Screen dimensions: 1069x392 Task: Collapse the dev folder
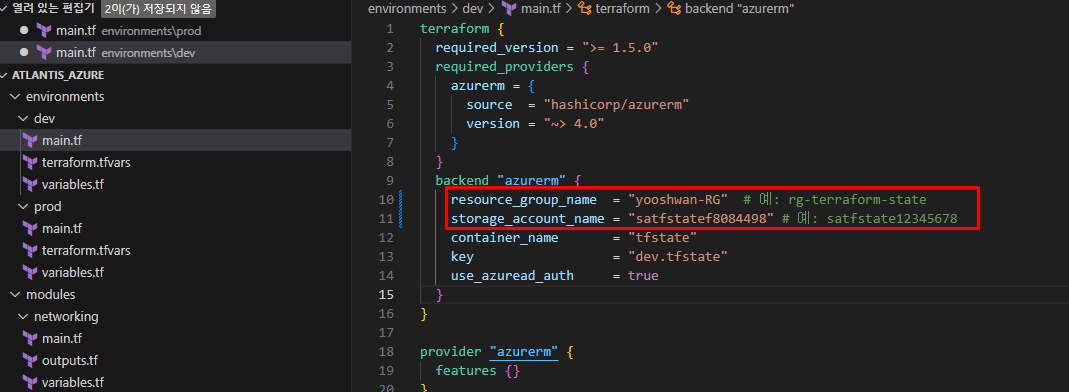click(24, 119)
